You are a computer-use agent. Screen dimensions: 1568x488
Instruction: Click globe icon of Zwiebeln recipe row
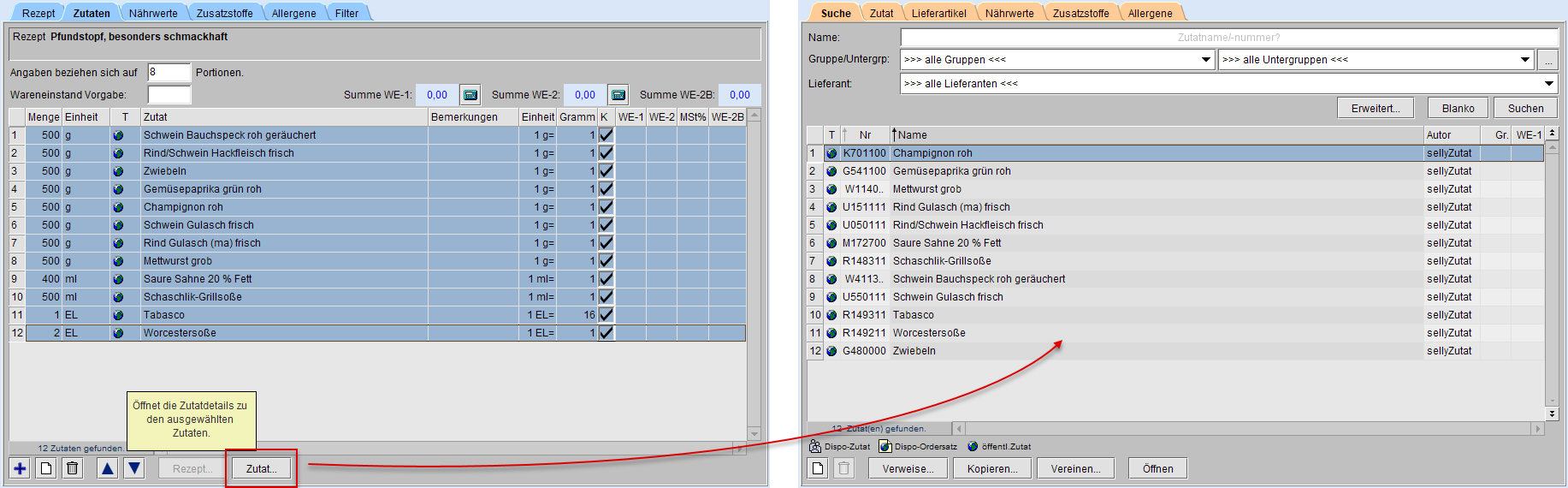pos(118,171)
